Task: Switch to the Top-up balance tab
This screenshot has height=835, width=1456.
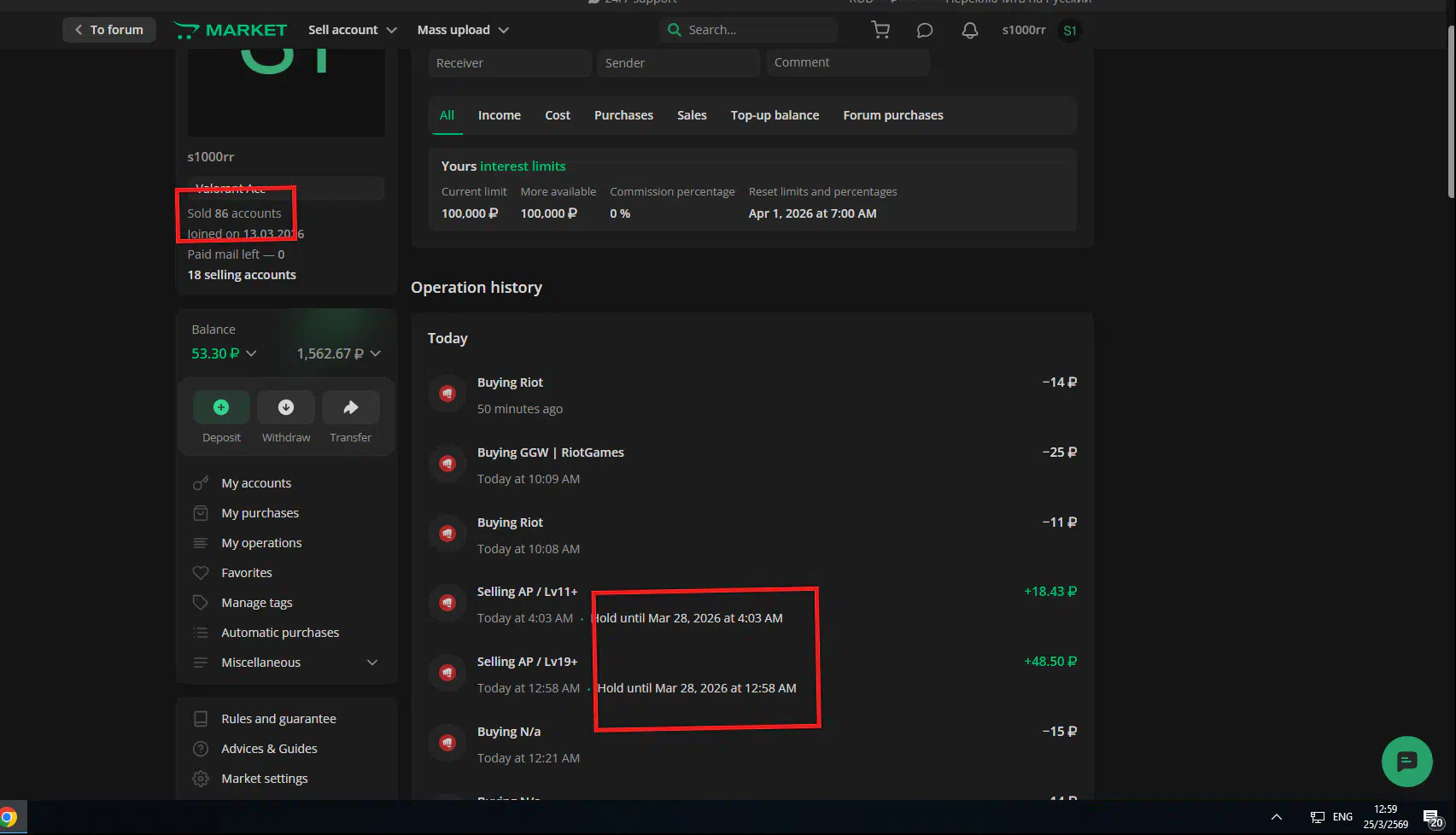Action: coord(775,115)
